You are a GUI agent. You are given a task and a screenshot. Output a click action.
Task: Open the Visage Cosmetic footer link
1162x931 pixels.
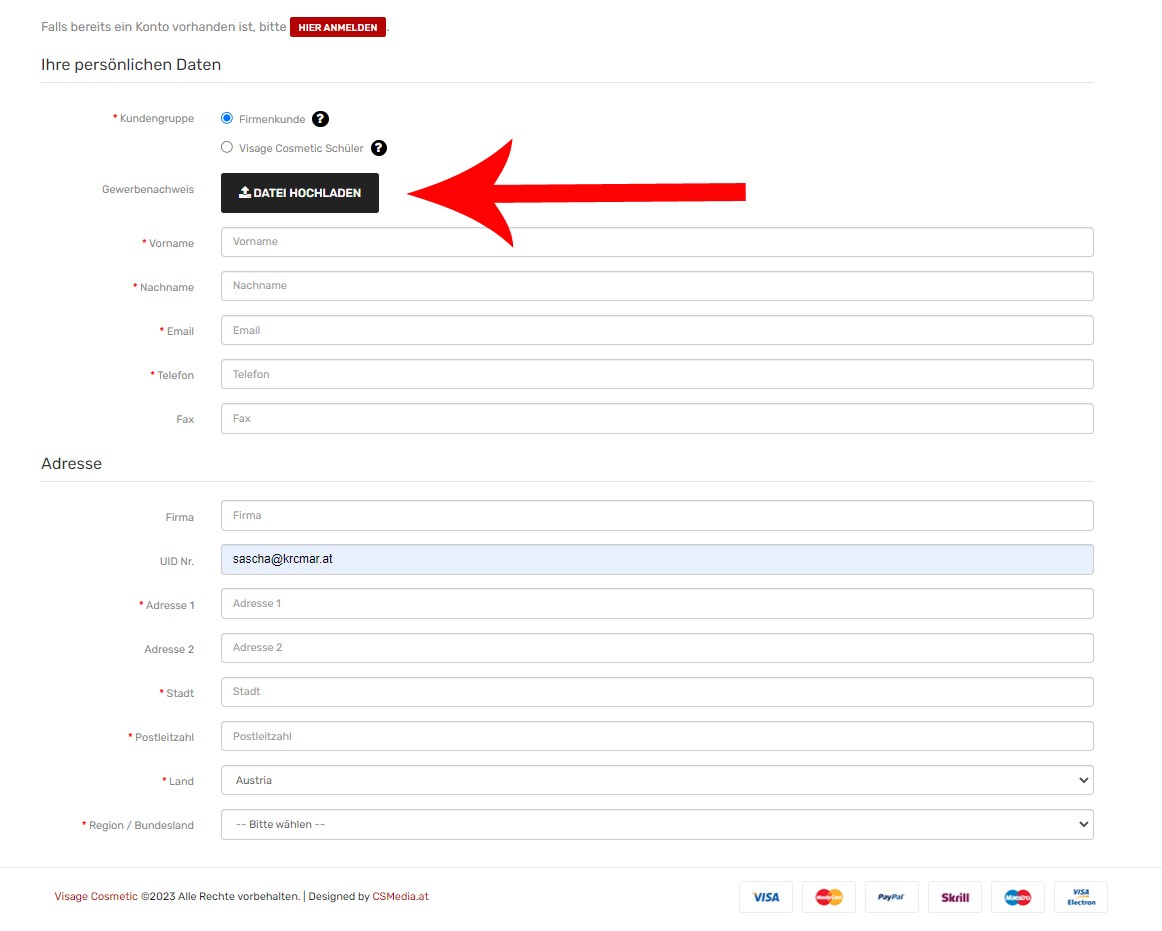click(96, 896)
